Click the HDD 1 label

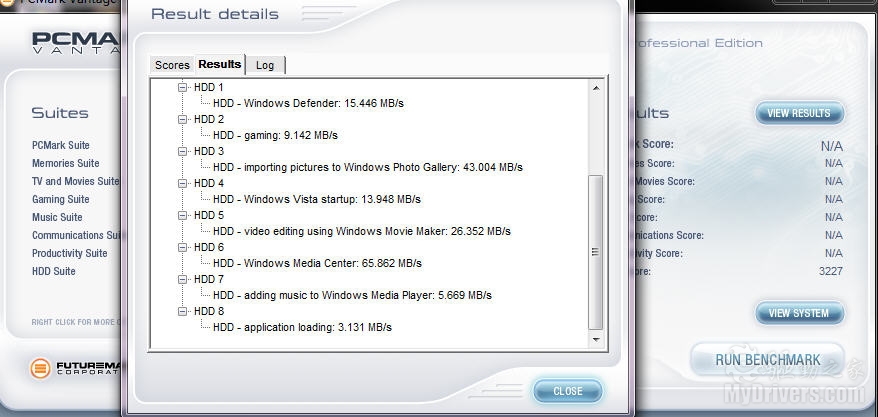tap(208, 87)
